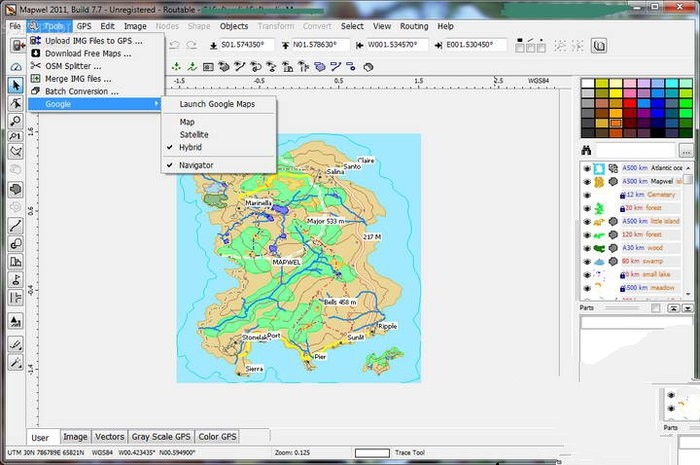Toggle the Hybrid checked option
Screen dimensions: 700x465
[x=219, y=147]
